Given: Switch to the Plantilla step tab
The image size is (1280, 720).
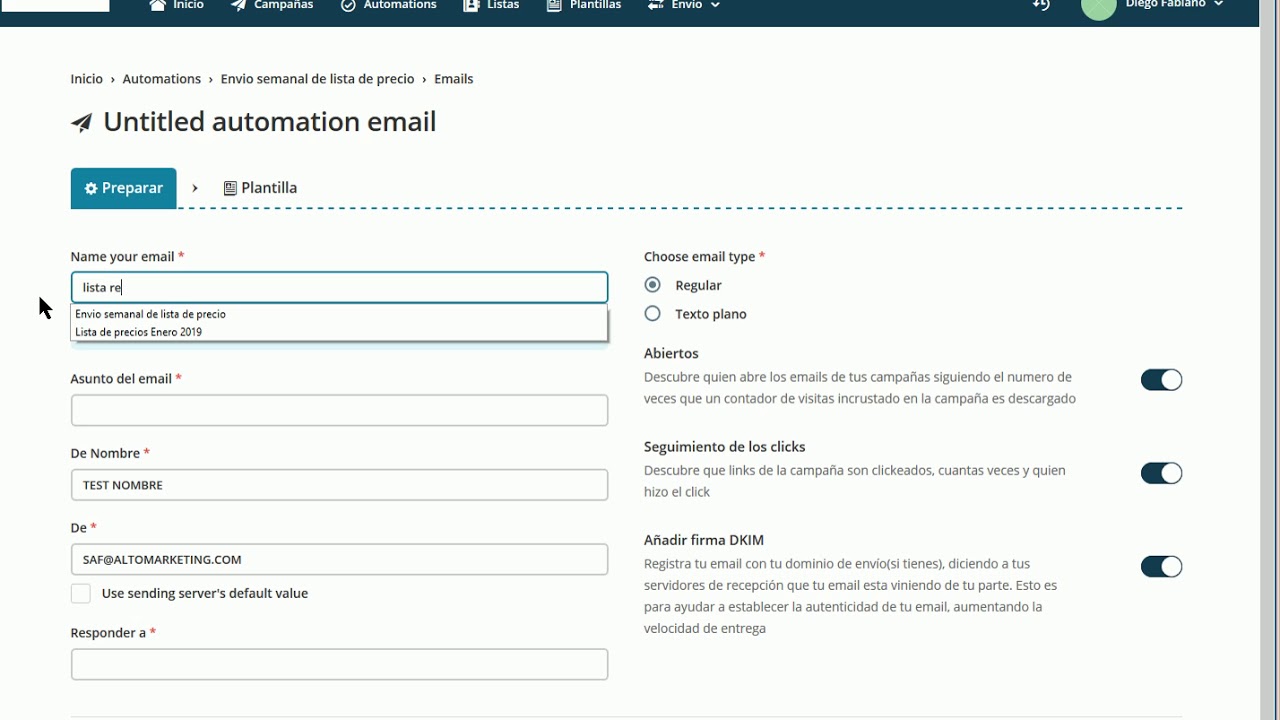Looking at the screenshot, I should tap(260, 188).
